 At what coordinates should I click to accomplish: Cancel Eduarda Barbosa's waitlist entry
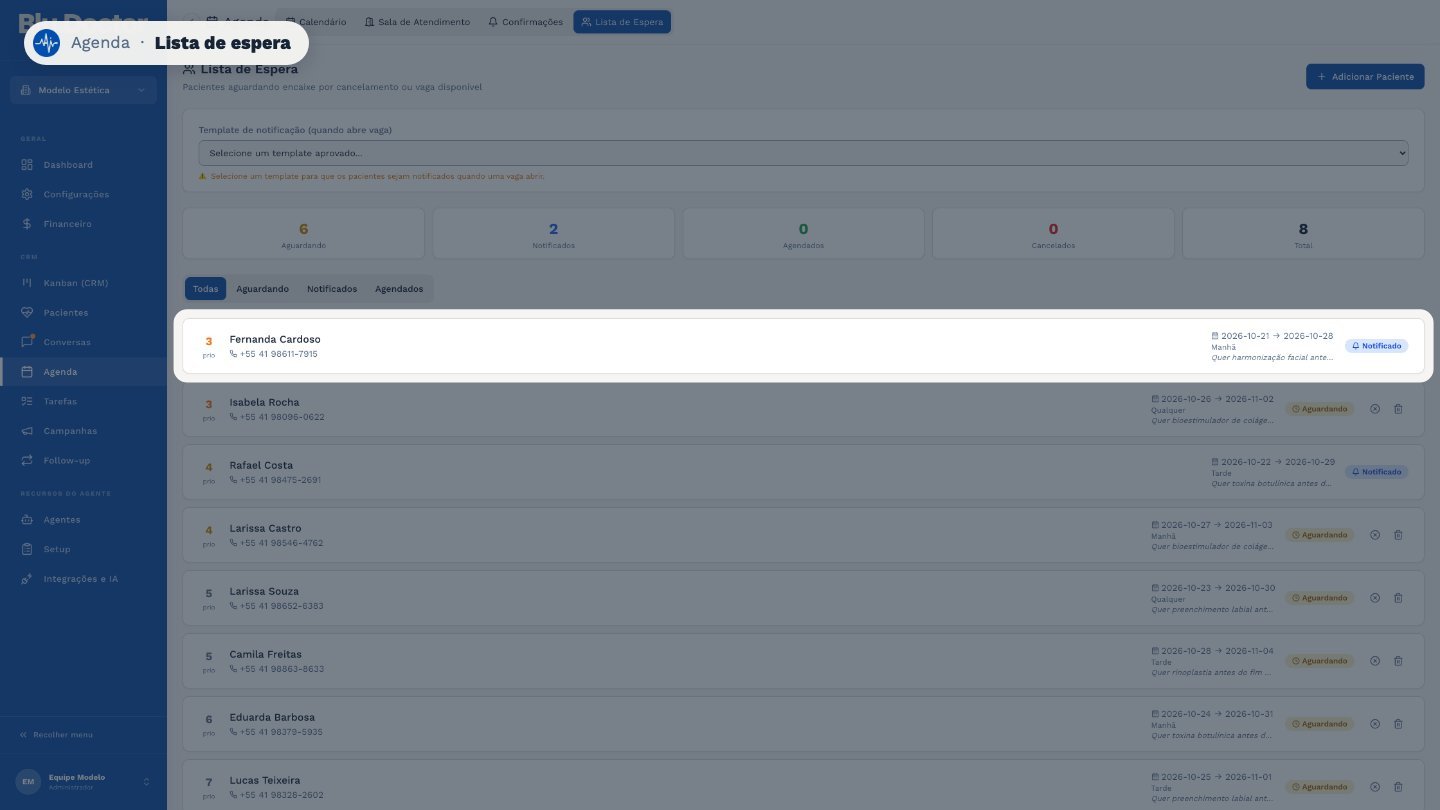pyautogui.click(x=1374, y=724)
